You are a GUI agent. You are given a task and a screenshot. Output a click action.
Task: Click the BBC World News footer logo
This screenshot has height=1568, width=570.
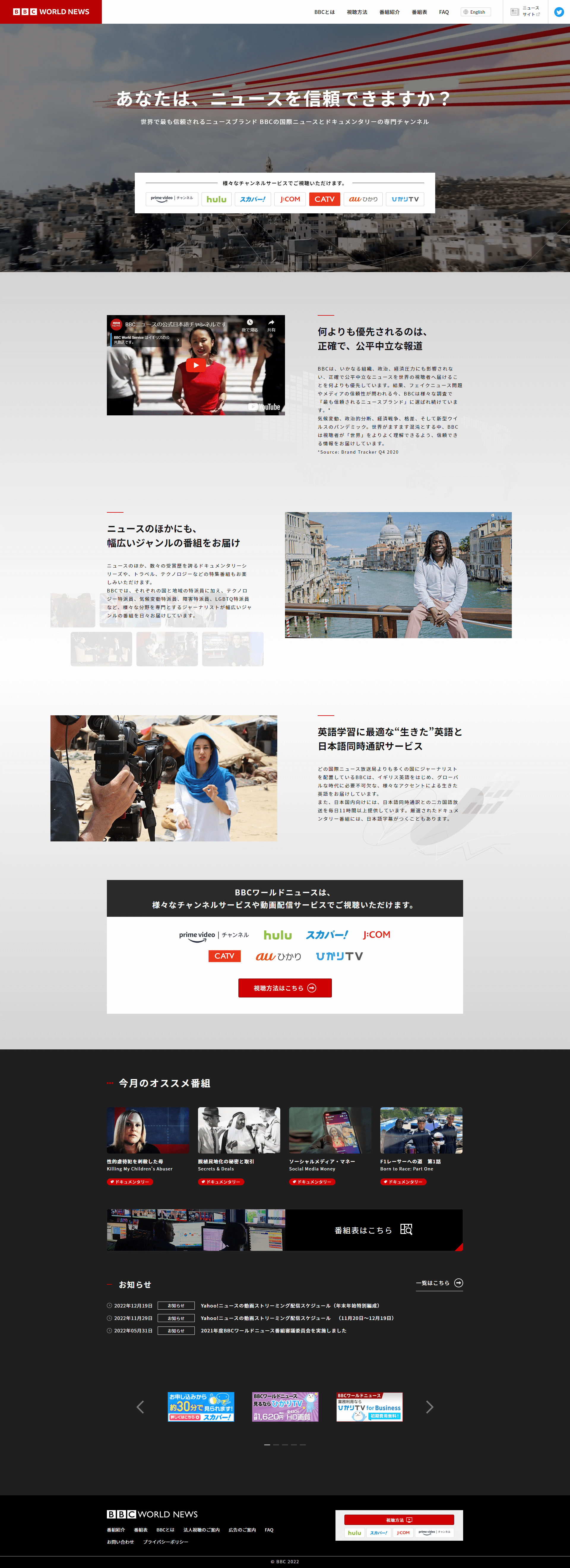(152, 1514)
